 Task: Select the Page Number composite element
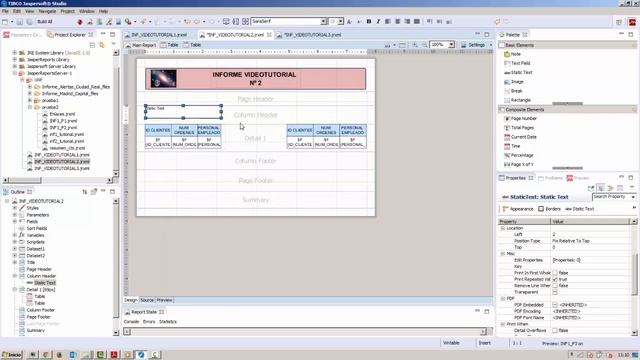click(x=520, y=118)
